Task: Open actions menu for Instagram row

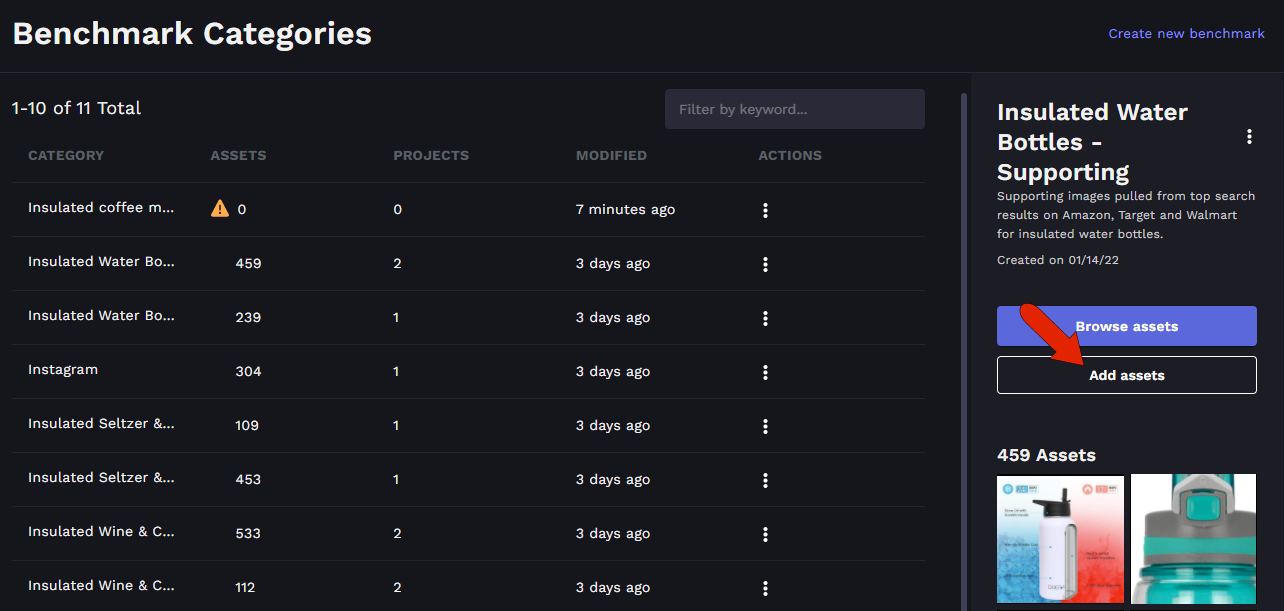Action: click(765, 372)
